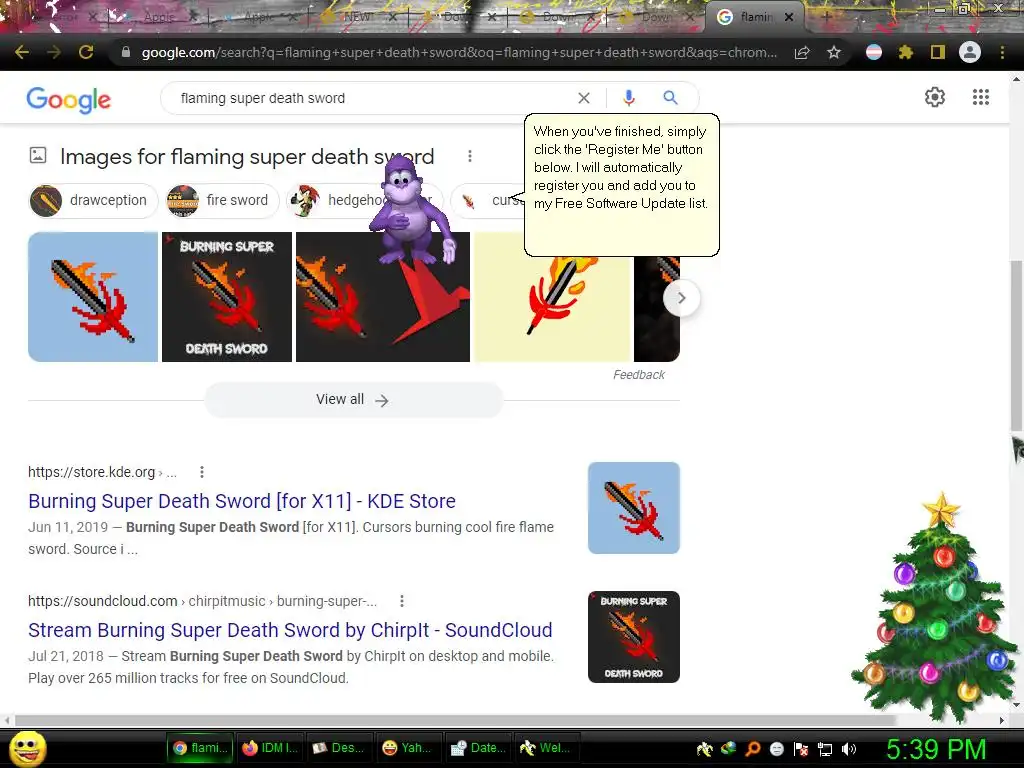Image resolution: width=1024 pixels, height=768 pixels.
Task: Click the Google logo
Action: pos(69,99)
